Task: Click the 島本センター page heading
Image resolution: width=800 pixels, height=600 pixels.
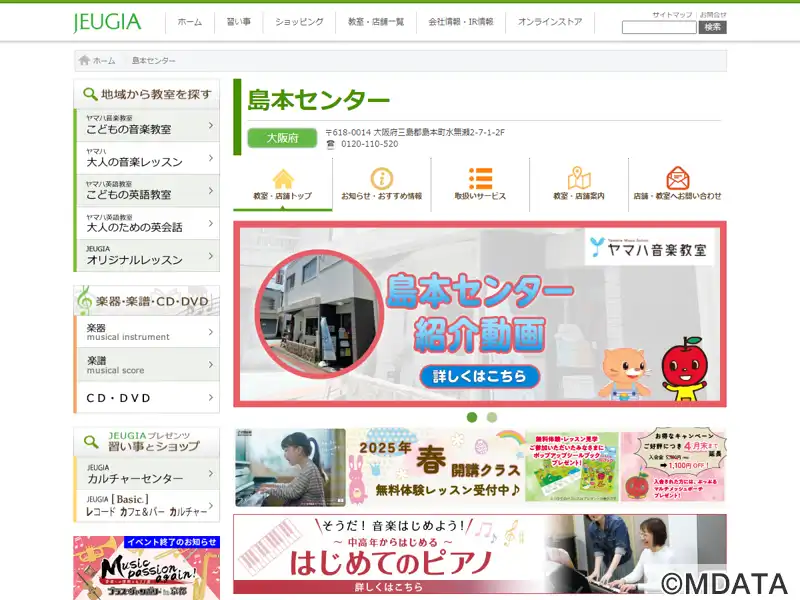Action: pos(318,100)
